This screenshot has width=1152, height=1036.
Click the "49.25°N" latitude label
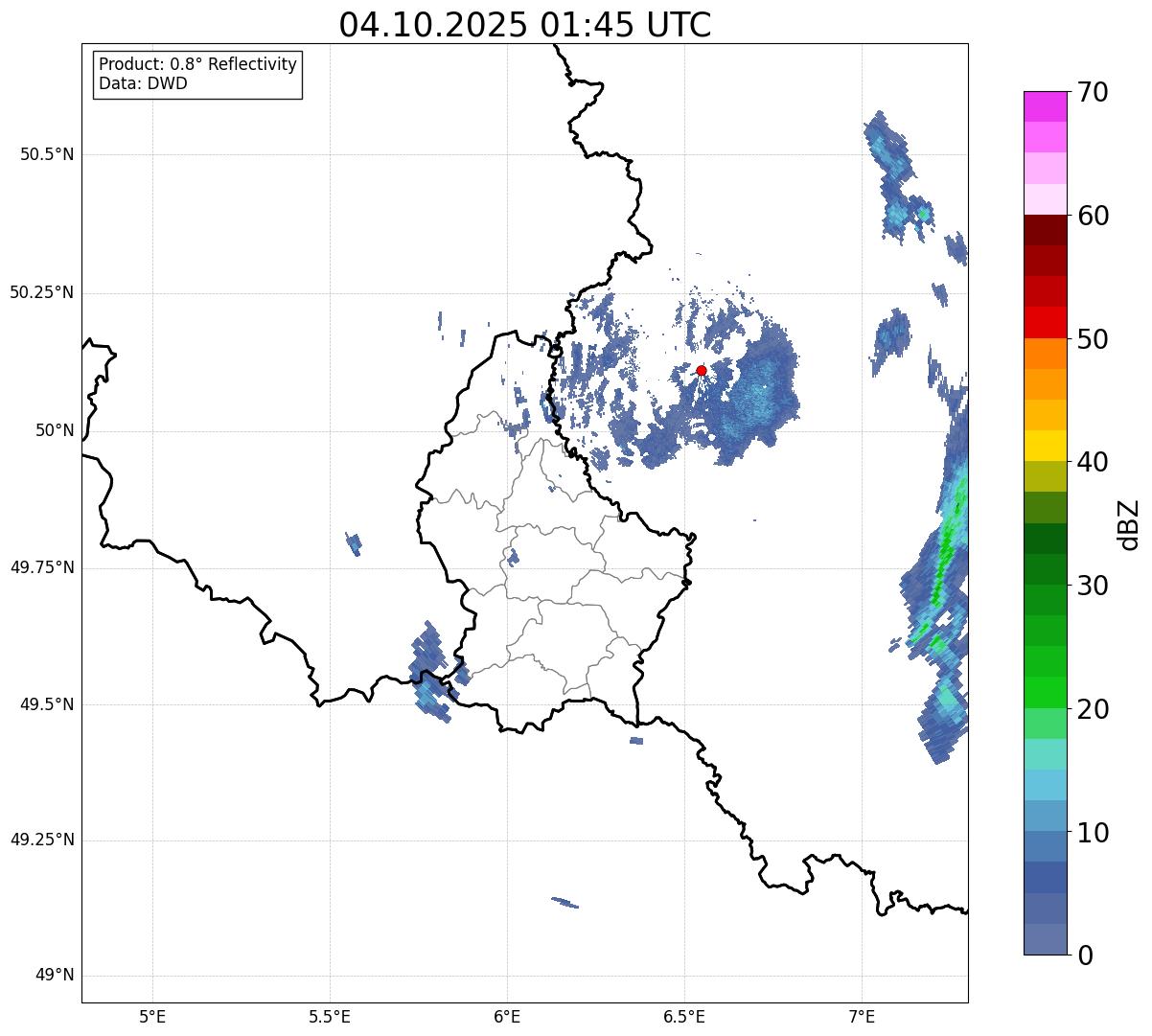pyautogui.click(x=42, y=840)
